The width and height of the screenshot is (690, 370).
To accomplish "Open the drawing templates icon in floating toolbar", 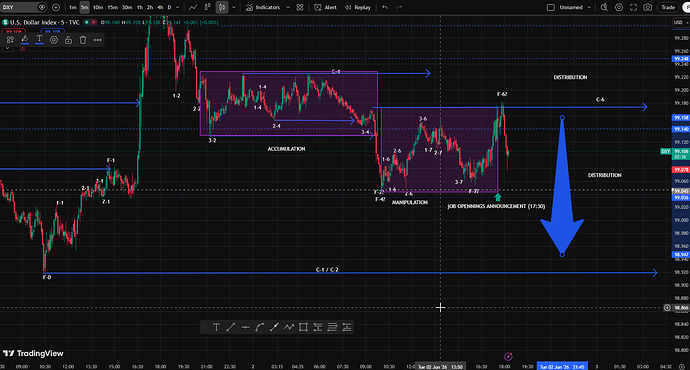I will (x=10, y=40).
